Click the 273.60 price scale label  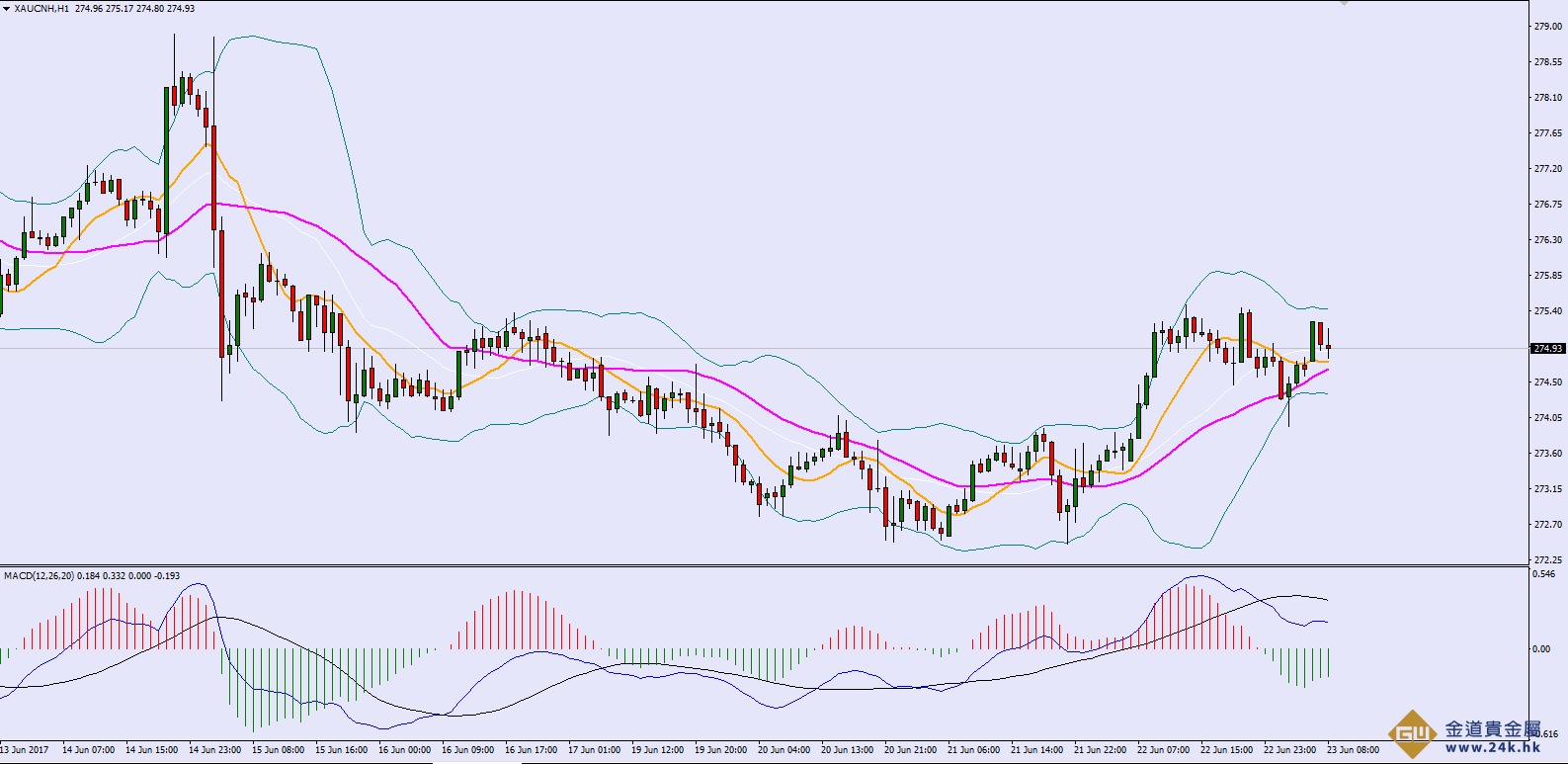[x=1548, y=454]
